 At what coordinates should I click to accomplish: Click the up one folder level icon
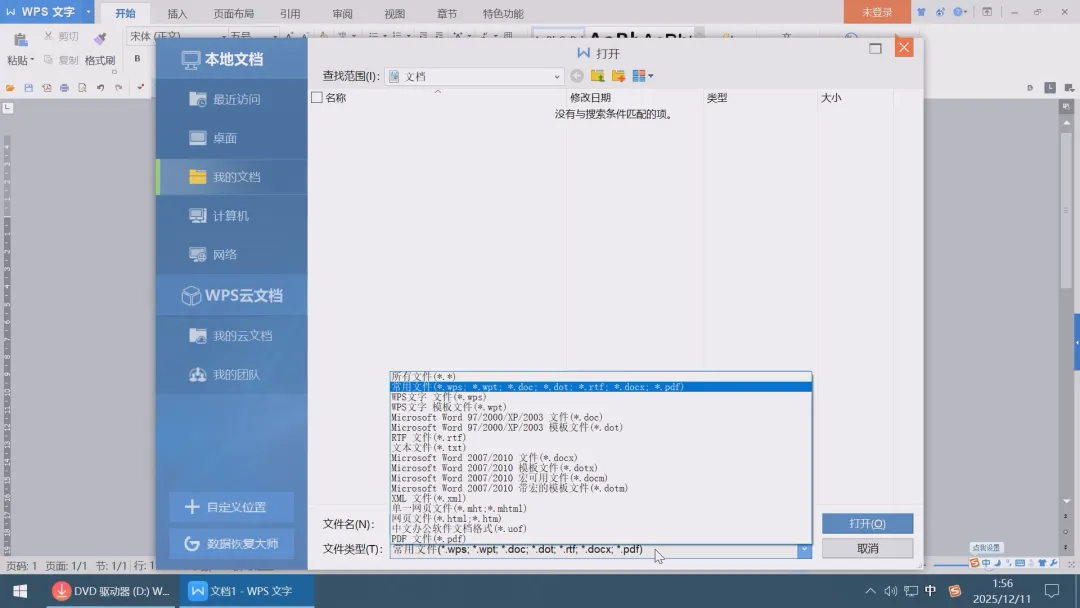(597, 76)
